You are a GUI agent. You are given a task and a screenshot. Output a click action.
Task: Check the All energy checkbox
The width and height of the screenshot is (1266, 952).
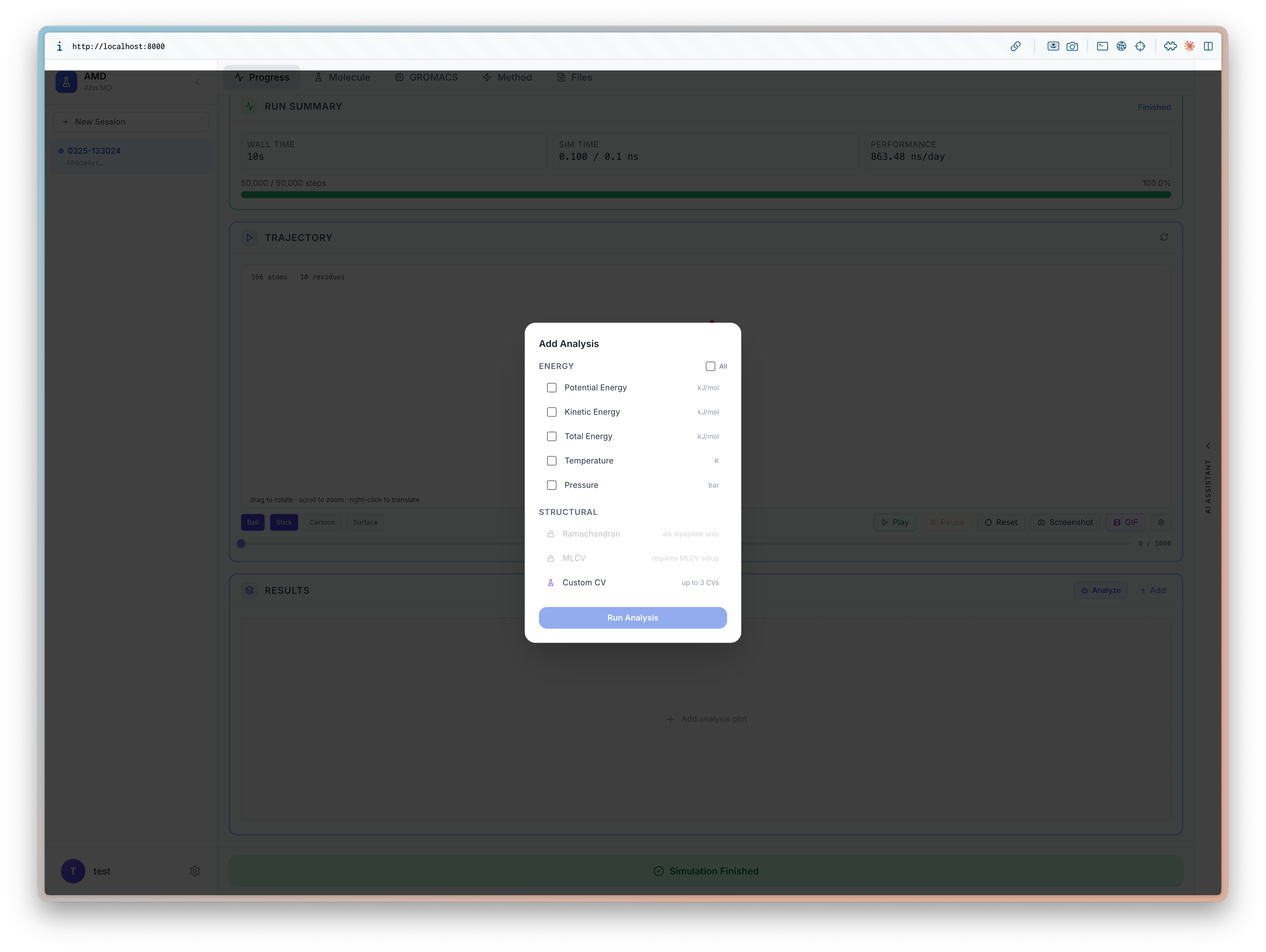point(710,366)
